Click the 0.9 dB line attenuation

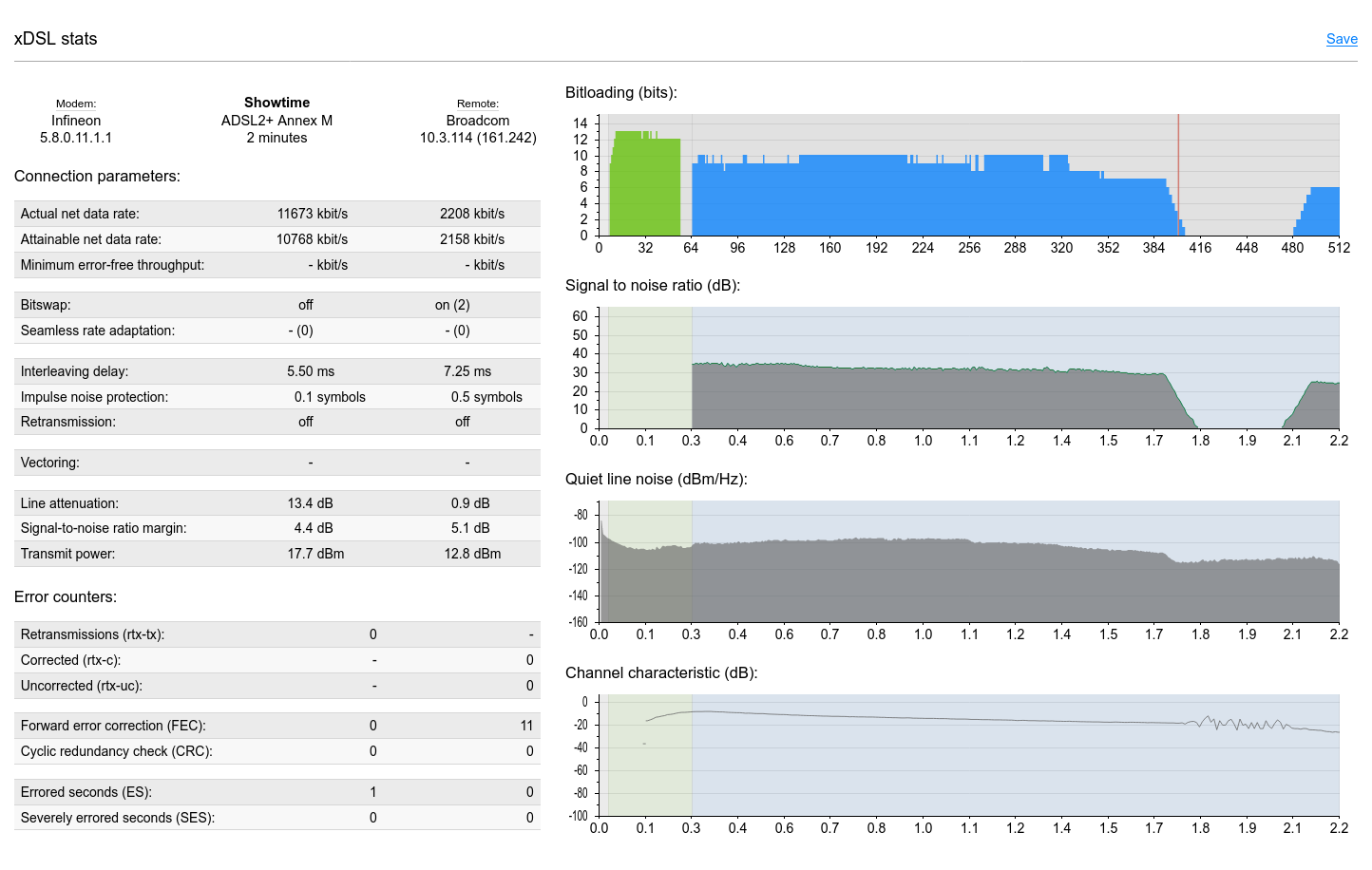coord(470,503)
